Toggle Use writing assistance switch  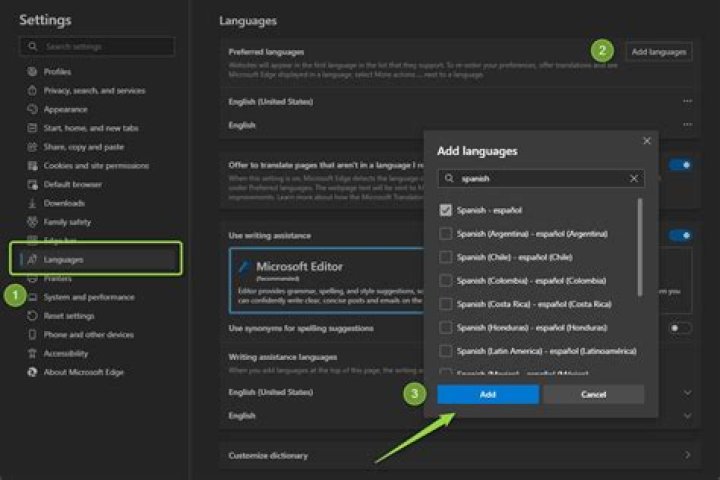coord(680,236)
